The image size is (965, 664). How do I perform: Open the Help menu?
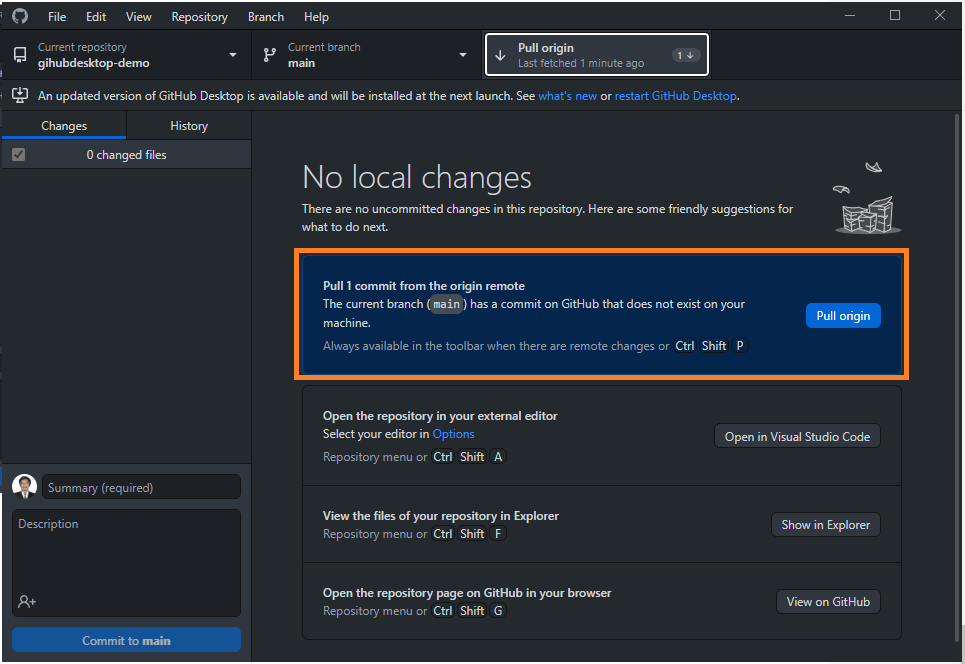pos(316,17)
